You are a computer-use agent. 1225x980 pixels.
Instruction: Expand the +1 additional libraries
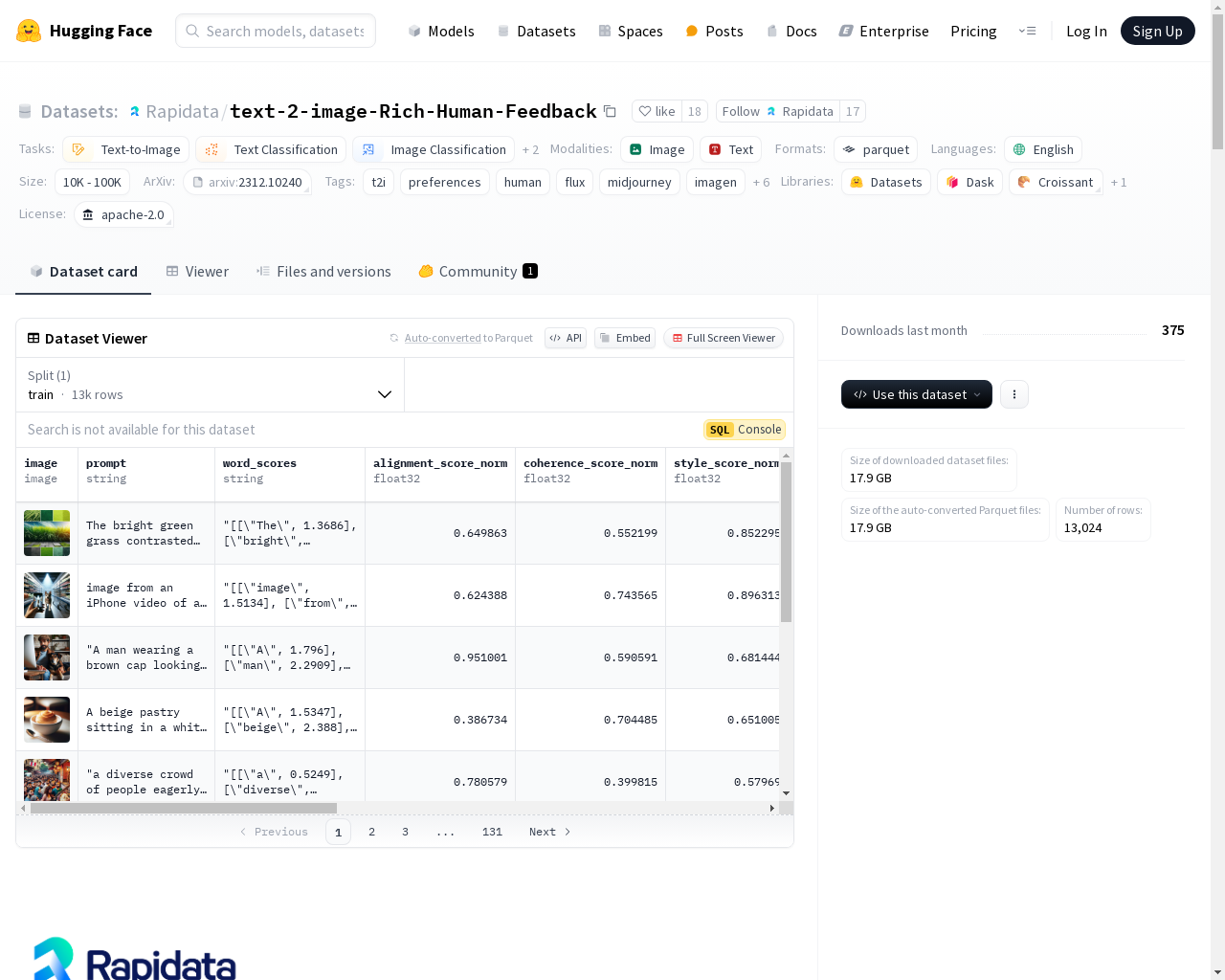(1119, 182)
